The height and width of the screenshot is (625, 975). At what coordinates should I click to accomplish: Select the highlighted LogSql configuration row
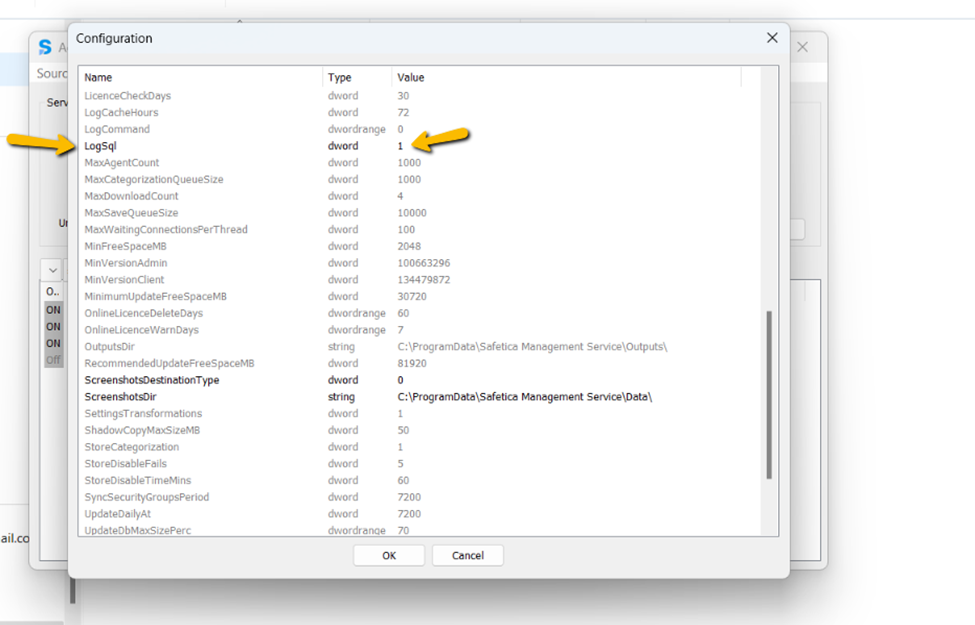(200, 145)
